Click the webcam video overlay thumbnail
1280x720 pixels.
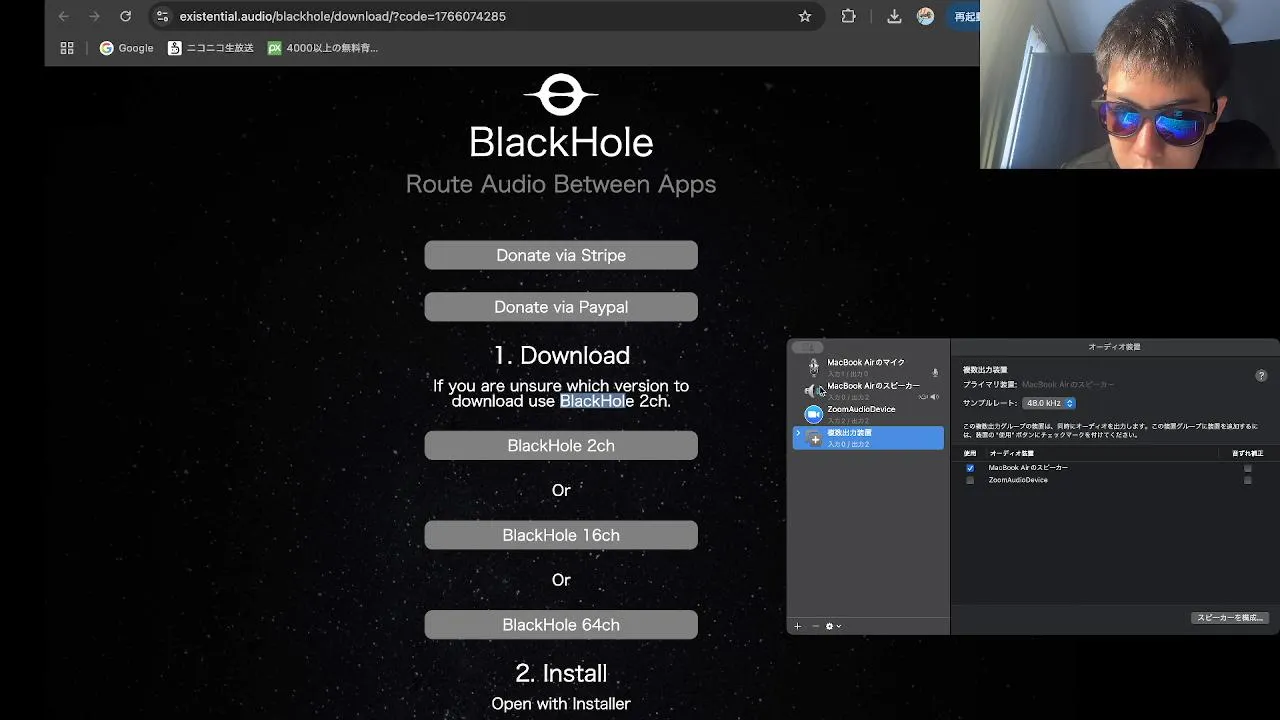1130,84
